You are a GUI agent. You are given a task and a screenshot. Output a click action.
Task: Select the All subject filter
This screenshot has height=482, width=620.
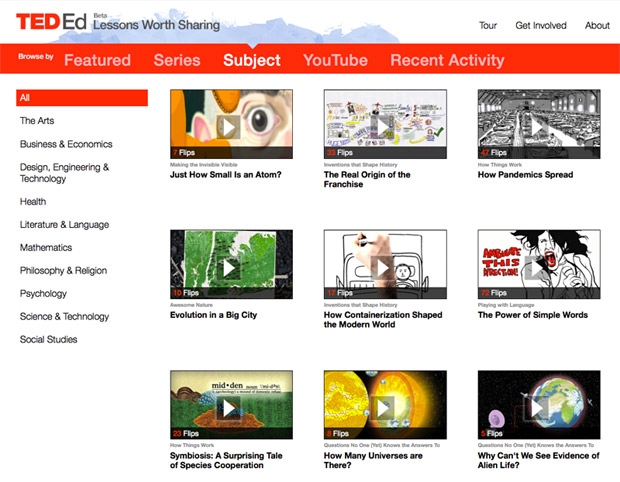[x=82, y=98]
